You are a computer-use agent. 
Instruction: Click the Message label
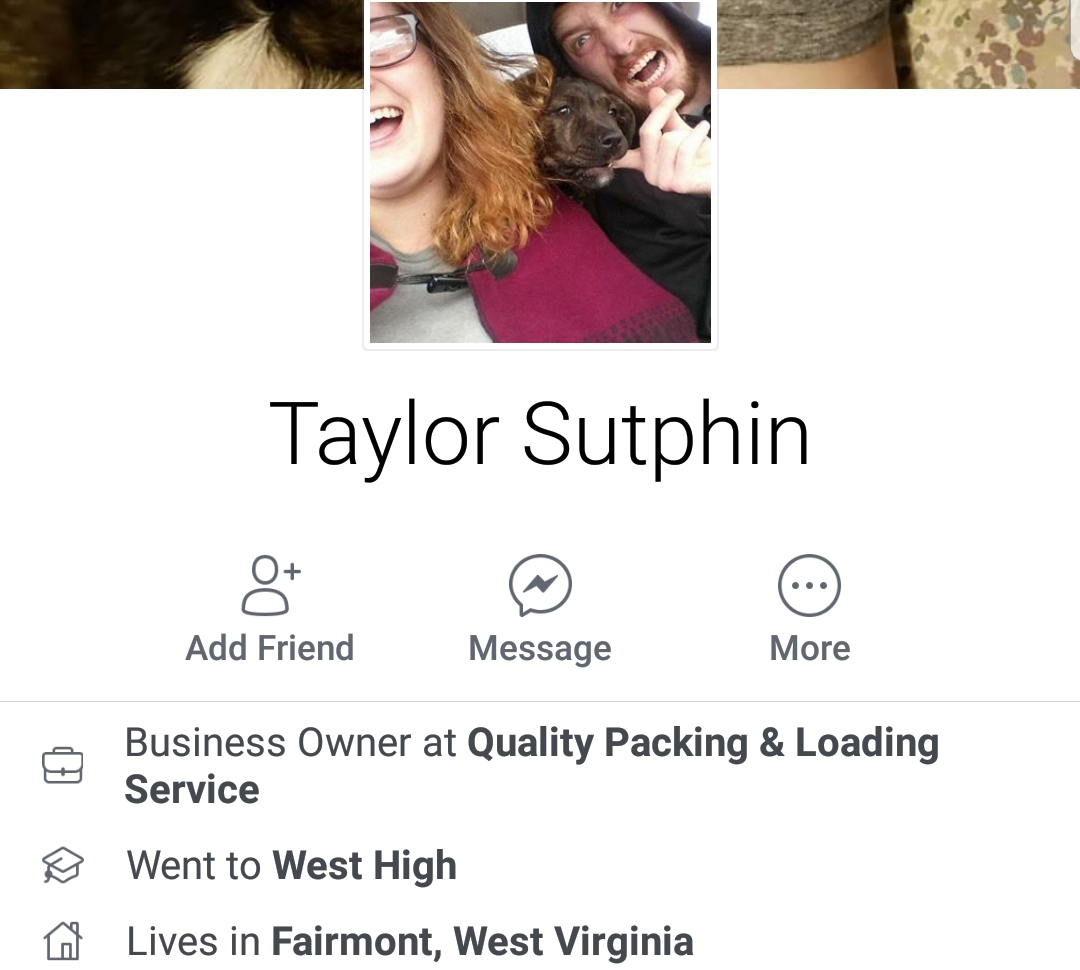click(x=540, y=649)
